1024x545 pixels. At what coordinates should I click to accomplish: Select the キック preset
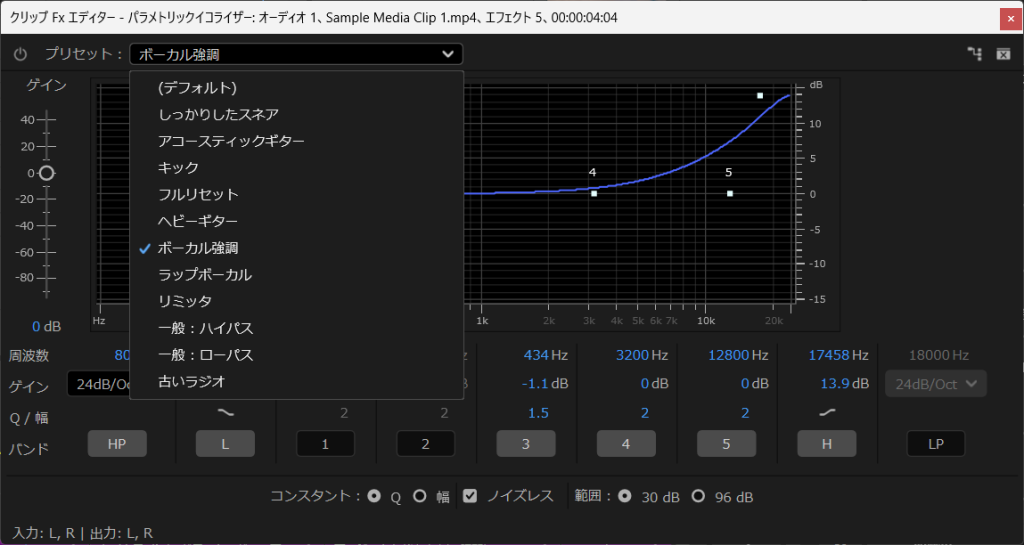tap(296, 168)
